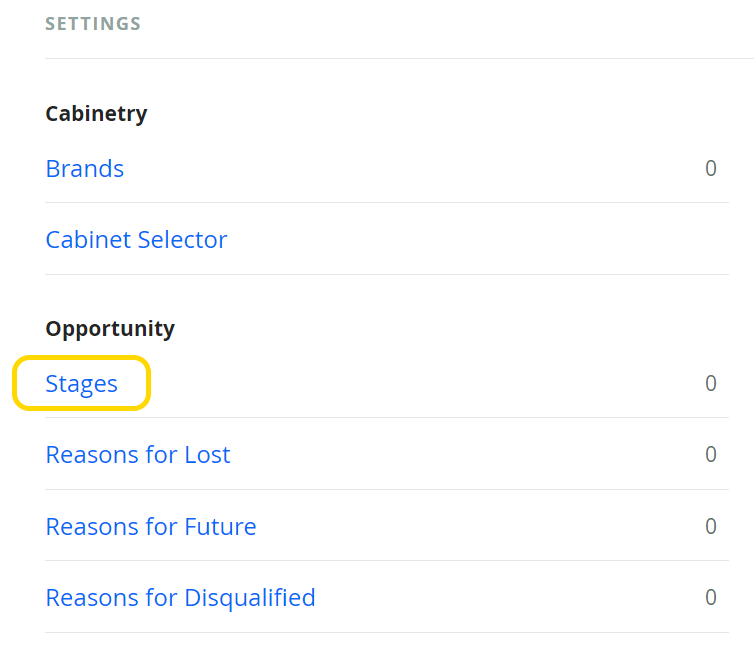This screenshot has width=754, height=646.
Task: Open Reasons for Disqualified settings
Action: tap(180, 598)
